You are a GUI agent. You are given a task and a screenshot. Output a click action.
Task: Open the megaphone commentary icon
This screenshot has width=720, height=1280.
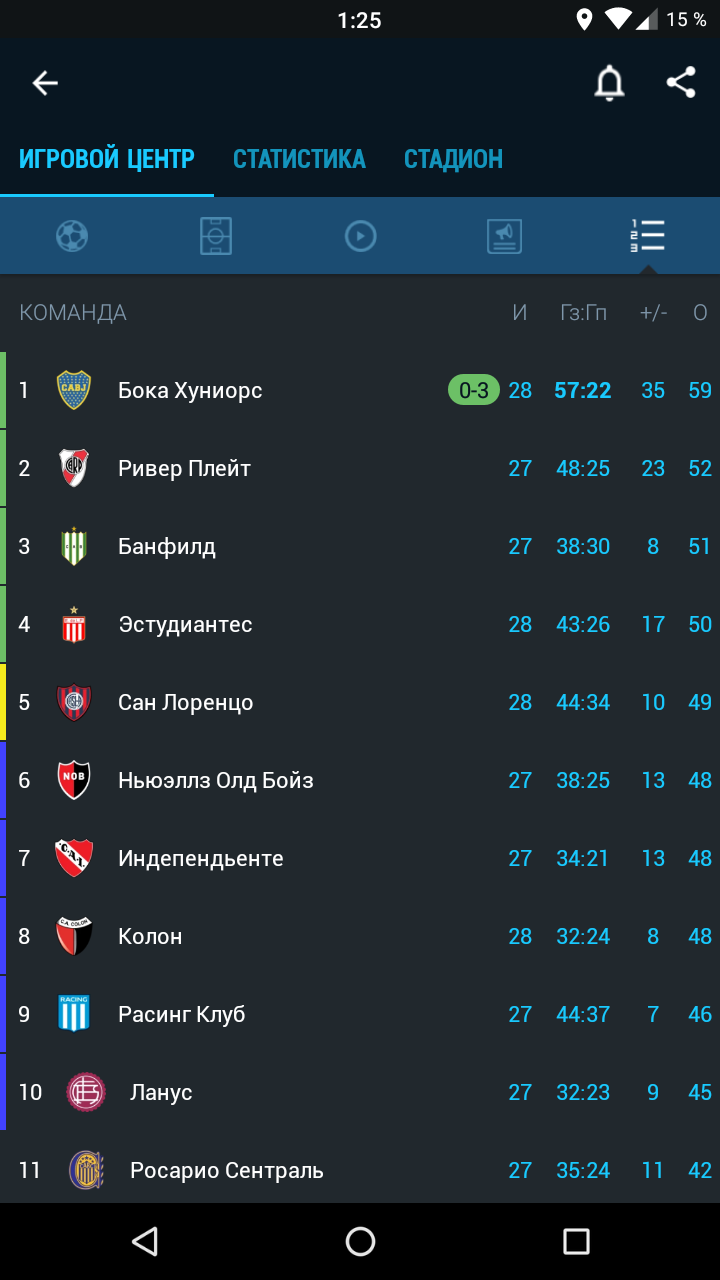[x=505, y=236]
